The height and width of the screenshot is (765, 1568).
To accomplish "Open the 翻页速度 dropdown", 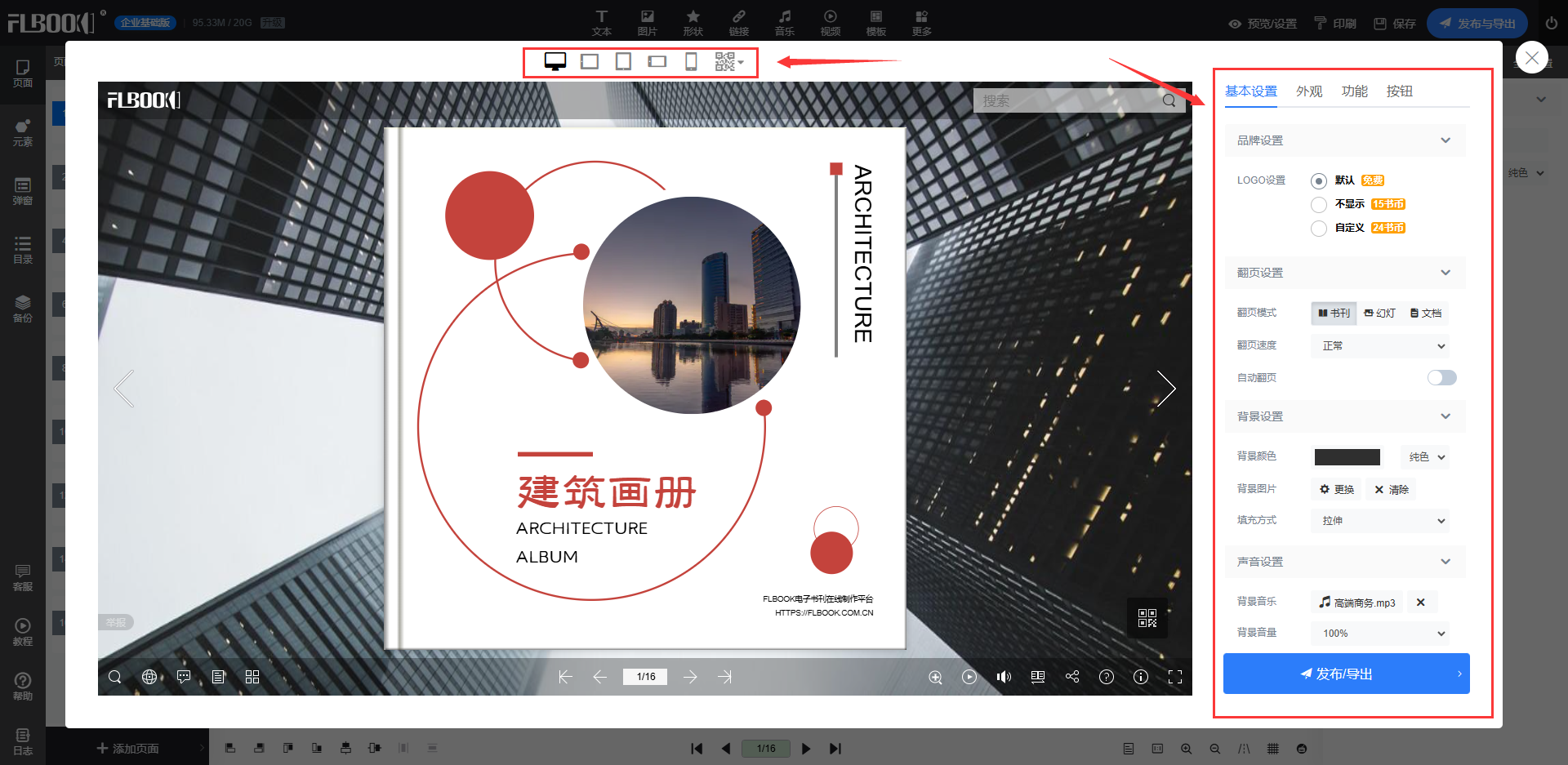I will (x=1380, y=346).
